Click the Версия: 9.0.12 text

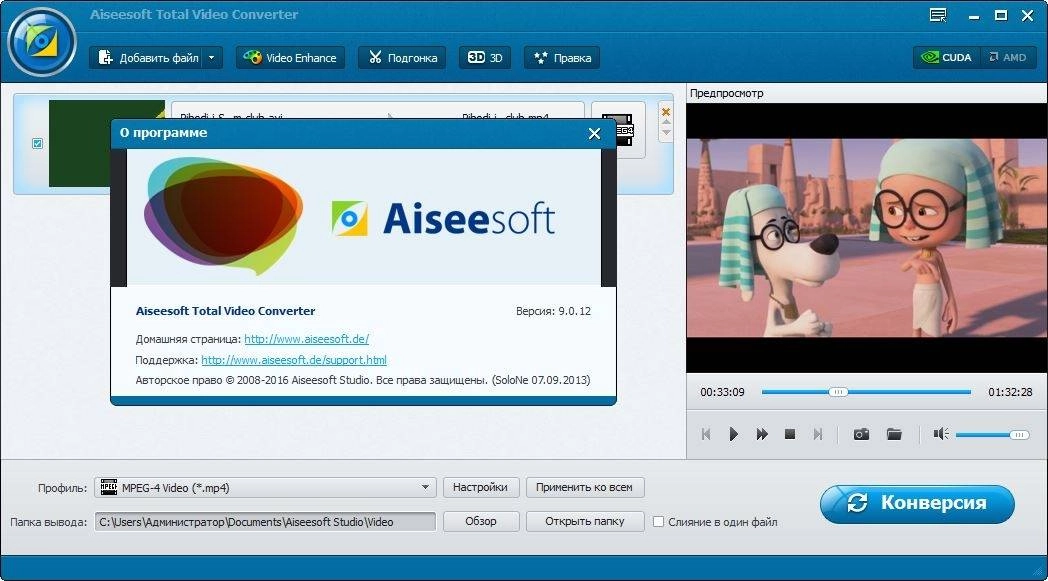553,311
